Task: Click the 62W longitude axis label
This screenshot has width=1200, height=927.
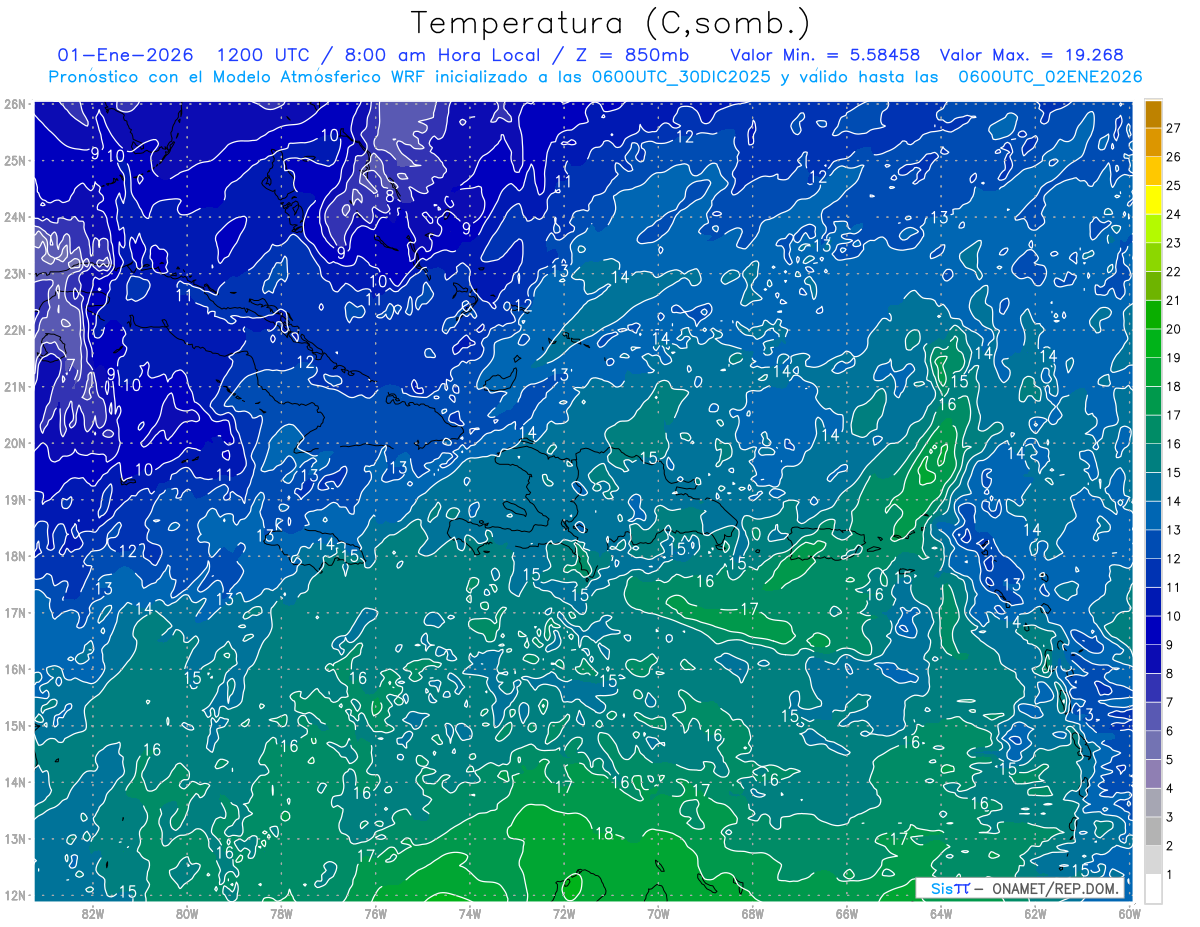Action: 1035,913
